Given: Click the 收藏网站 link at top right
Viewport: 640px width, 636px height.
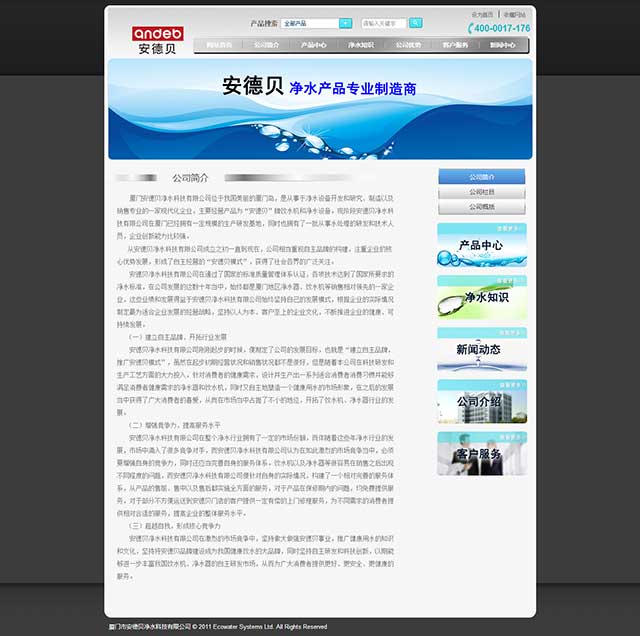Looking at the screenshot, I should click(x=514, y=14).
